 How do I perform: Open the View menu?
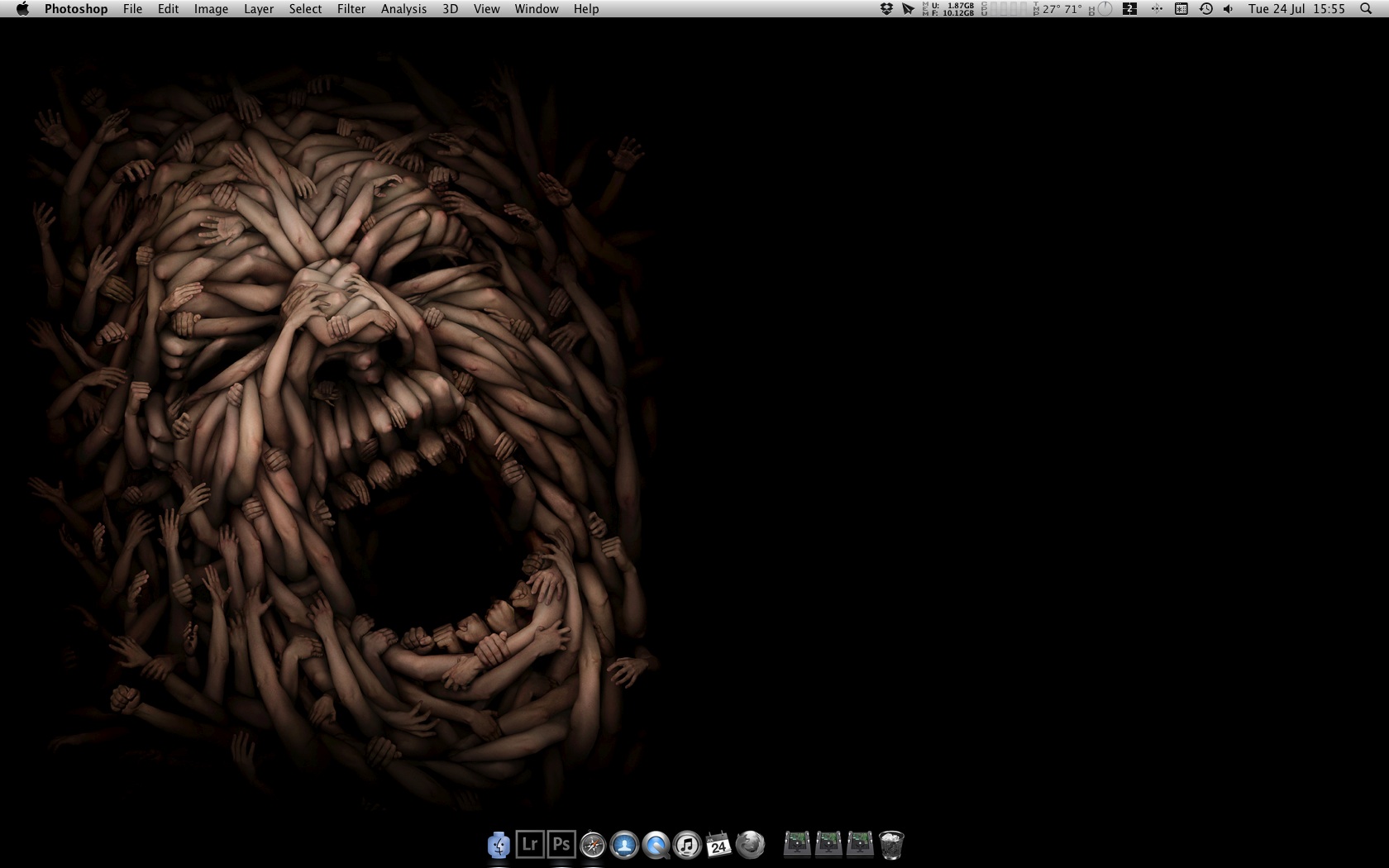coord(486,9)
